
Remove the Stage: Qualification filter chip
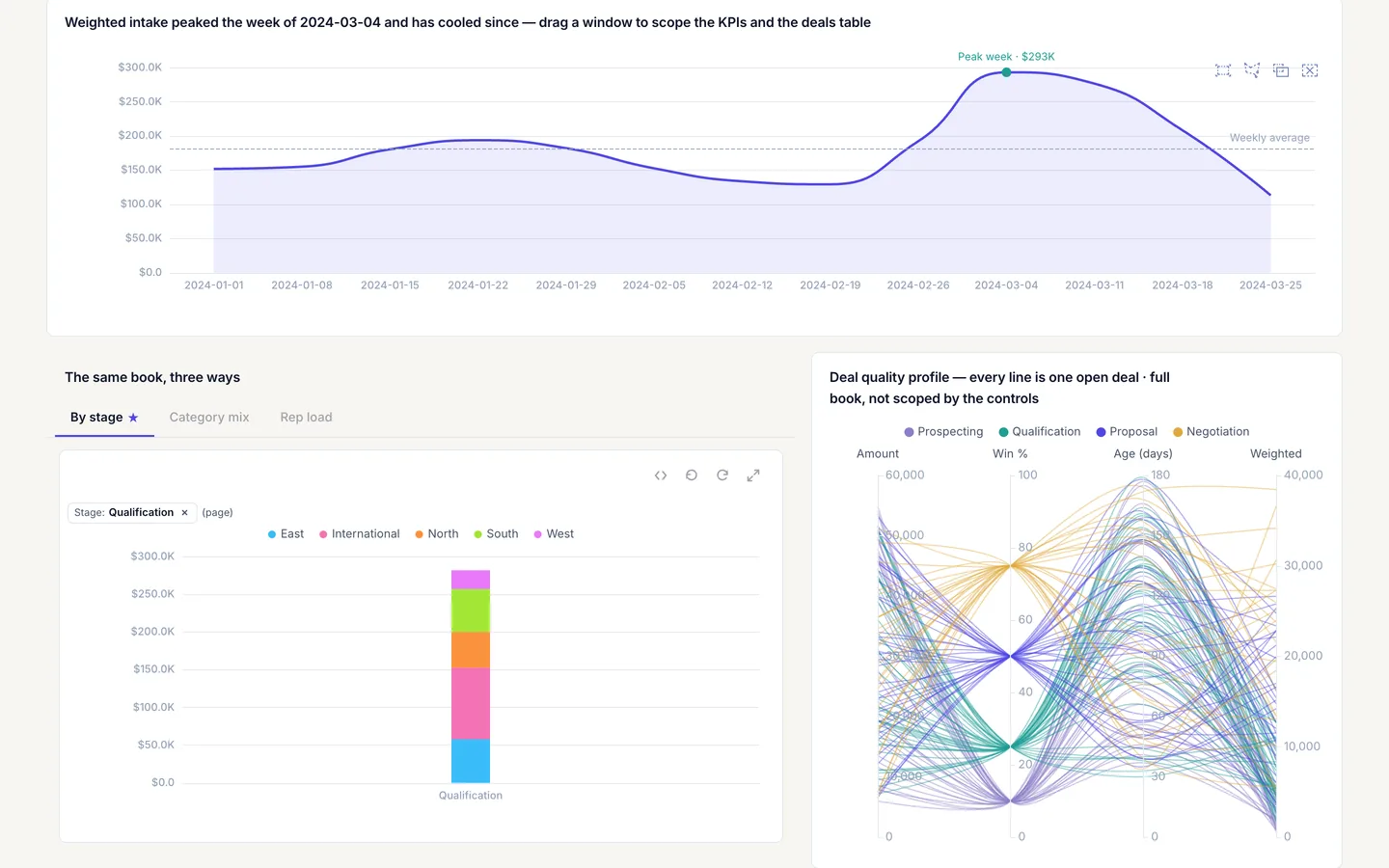[x=184, y=513]
